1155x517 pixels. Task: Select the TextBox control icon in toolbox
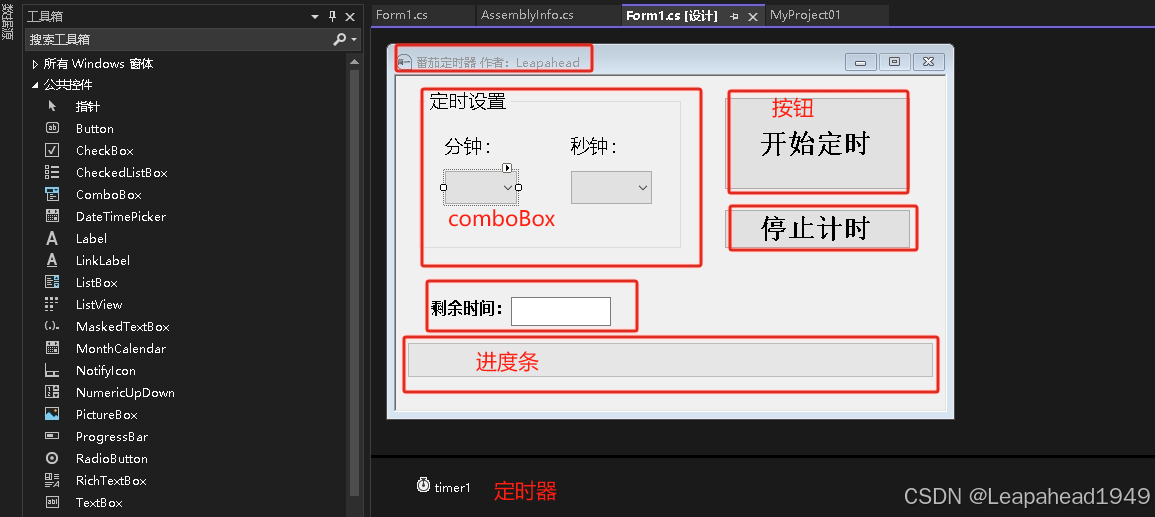point(52,502)
